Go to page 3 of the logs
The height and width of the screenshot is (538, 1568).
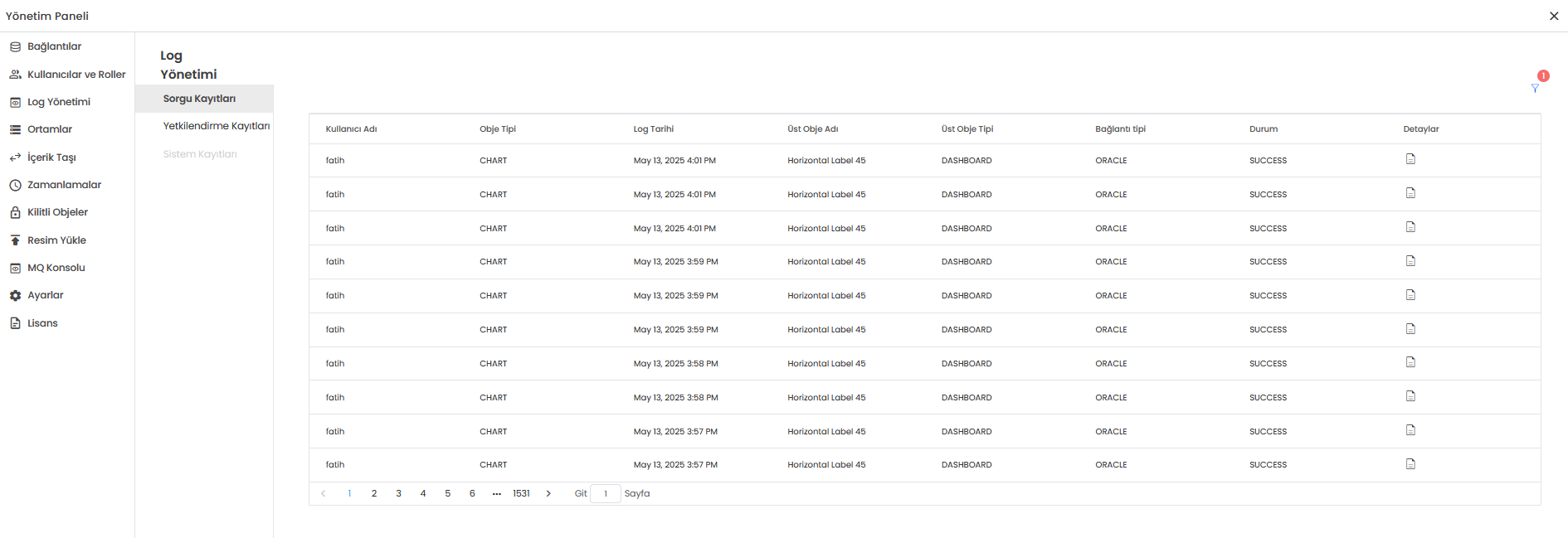(x=398, y=494)
